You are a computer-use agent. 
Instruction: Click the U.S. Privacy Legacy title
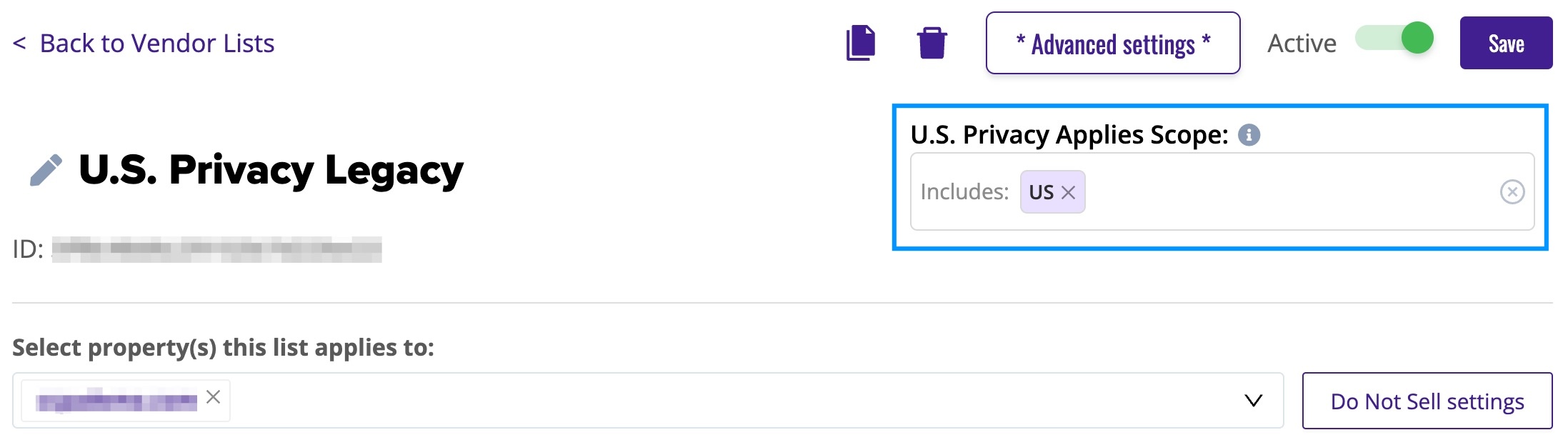click(x=271, y=171)
